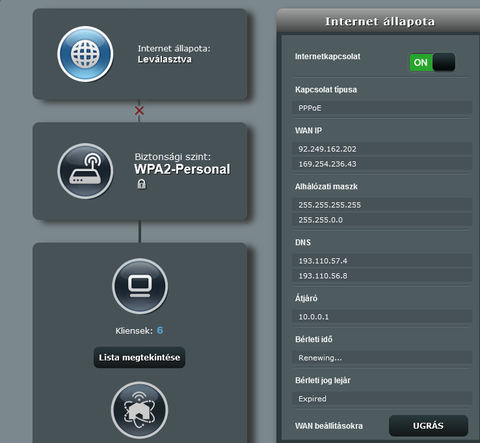Click the Biztonsági szint label
Image resolution: width=480 pixels, height=443 pixels.
coord(173,157)
